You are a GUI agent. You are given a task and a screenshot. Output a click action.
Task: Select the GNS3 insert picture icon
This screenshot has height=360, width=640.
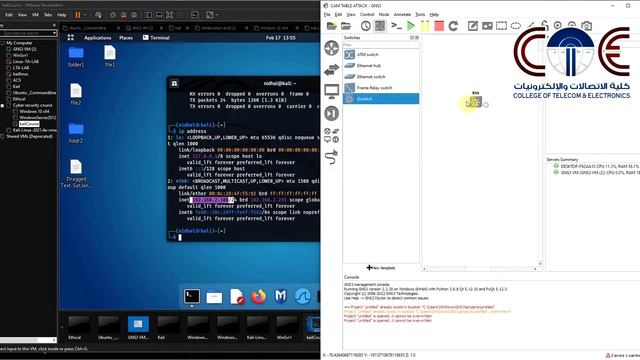487,26
